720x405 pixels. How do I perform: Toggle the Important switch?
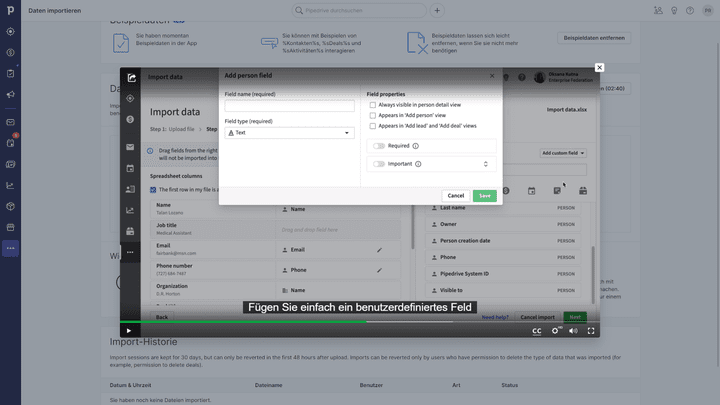click(x=379, y=164)
